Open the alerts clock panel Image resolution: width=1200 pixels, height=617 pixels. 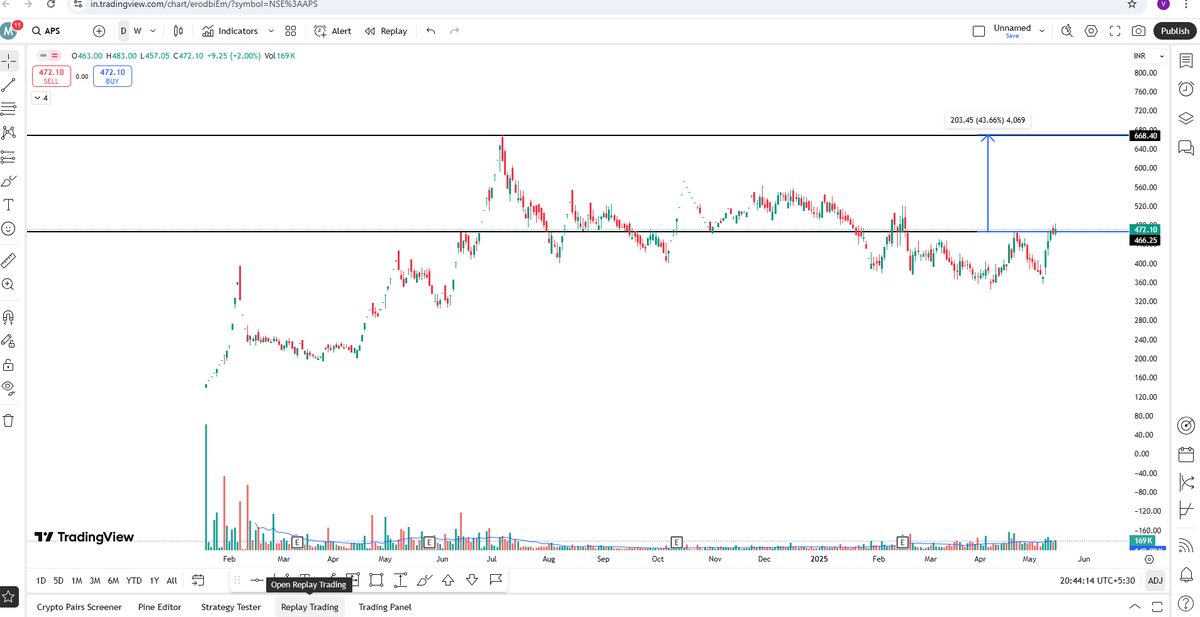point(1186,90)
